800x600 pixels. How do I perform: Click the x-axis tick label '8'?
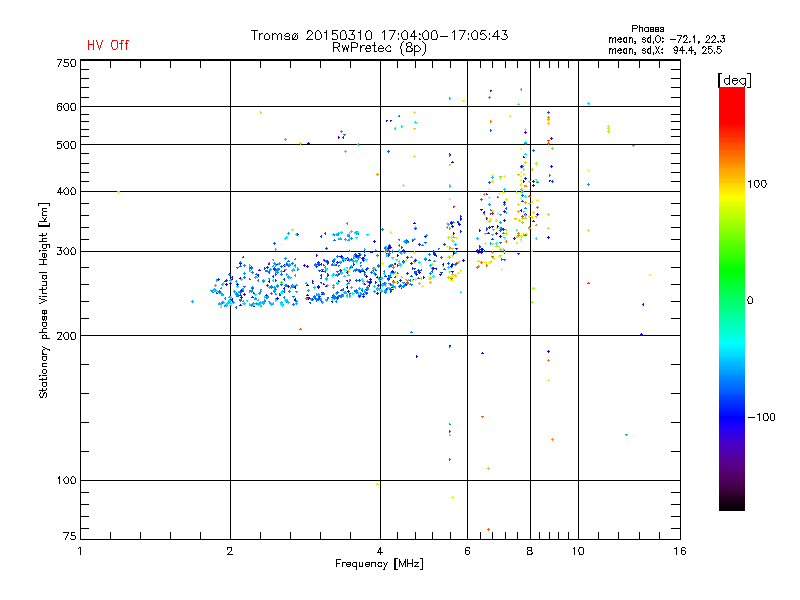(x=530, y=551)
